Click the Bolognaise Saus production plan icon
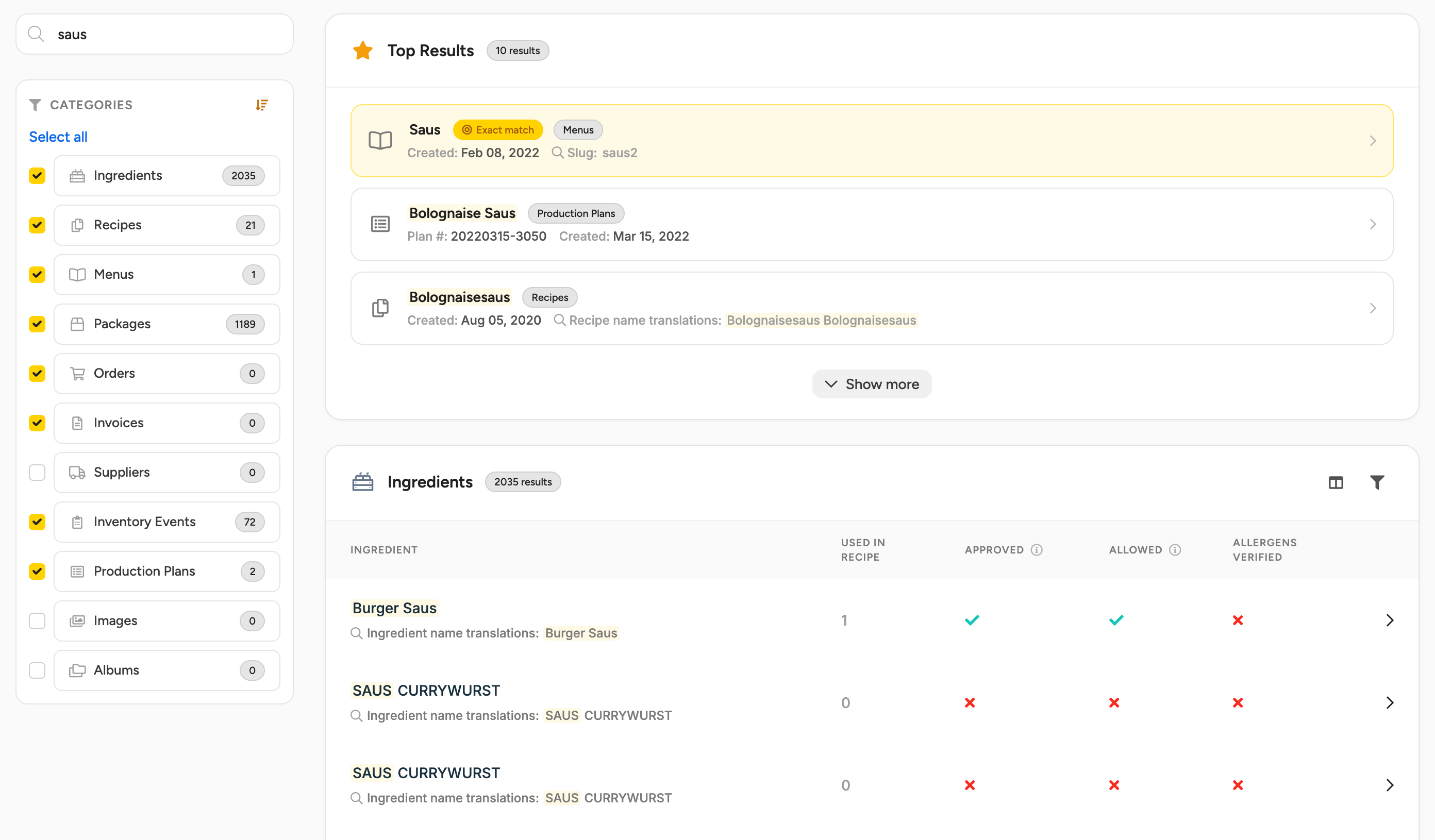This screenshot has width=1435, height=840. pos(380,224)
